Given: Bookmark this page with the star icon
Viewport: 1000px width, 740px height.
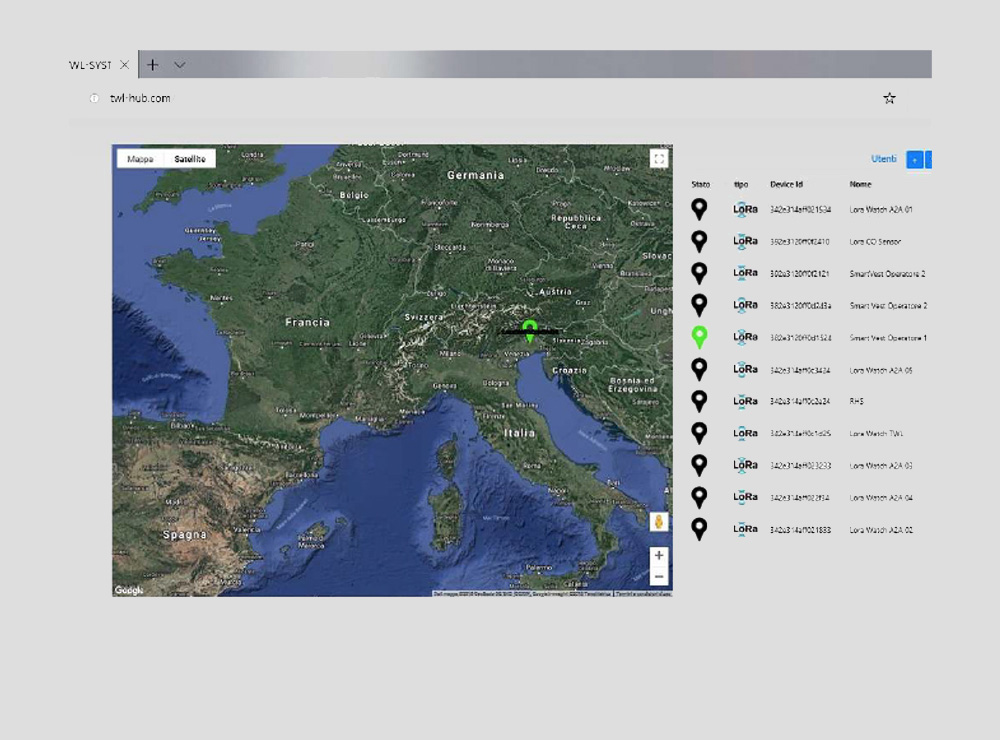Looking at the screenshot, I should point(889,98).
